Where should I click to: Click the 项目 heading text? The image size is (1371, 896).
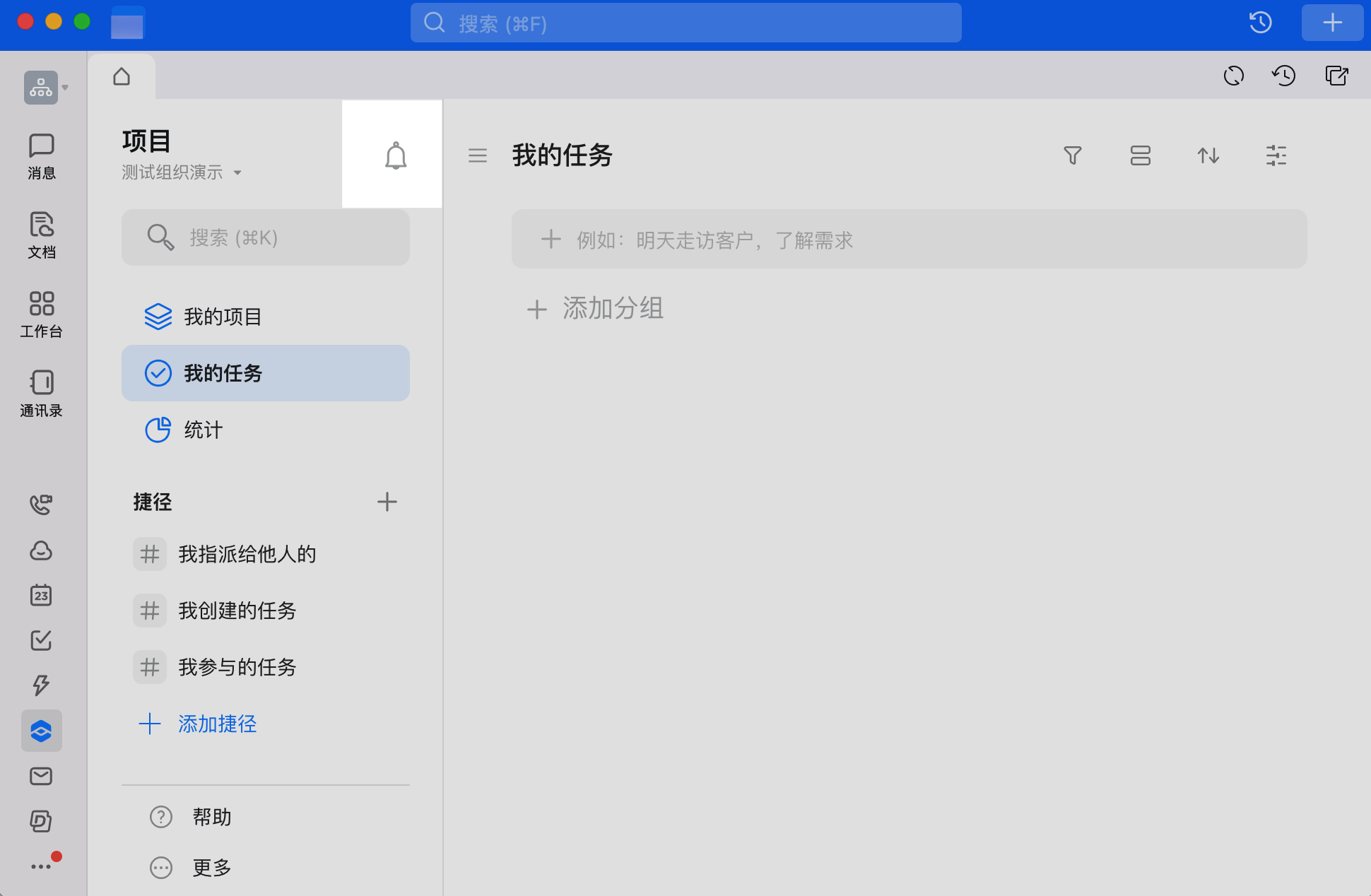click(146, 141)
